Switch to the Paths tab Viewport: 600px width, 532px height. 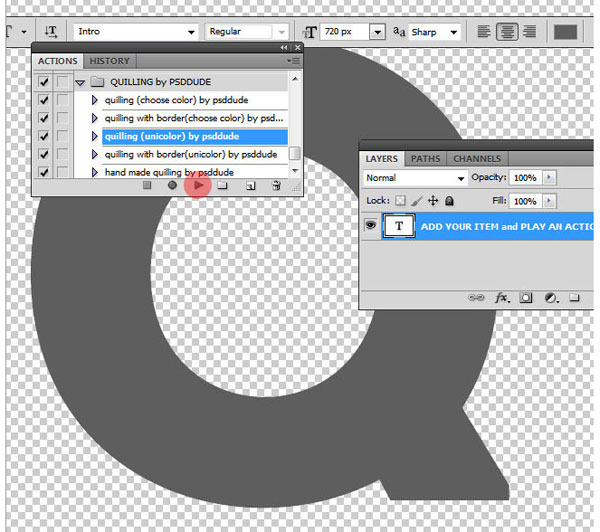tap(426, 158)
